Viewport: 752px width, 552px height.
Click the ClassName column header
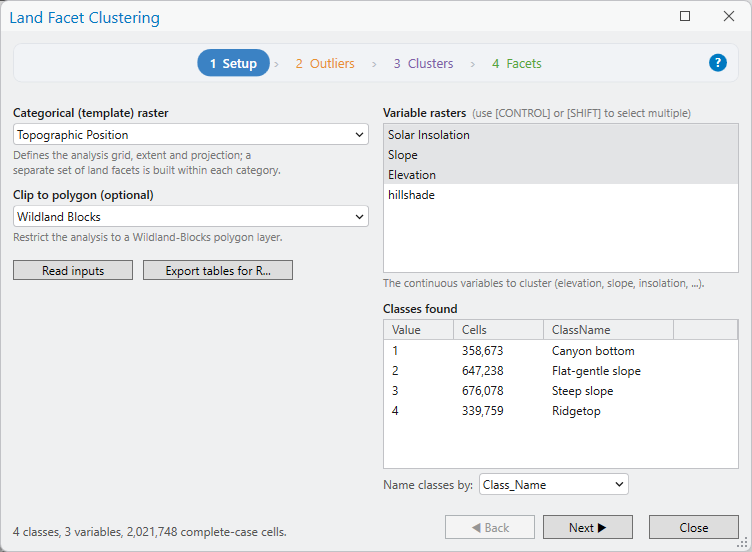(608, 330)
